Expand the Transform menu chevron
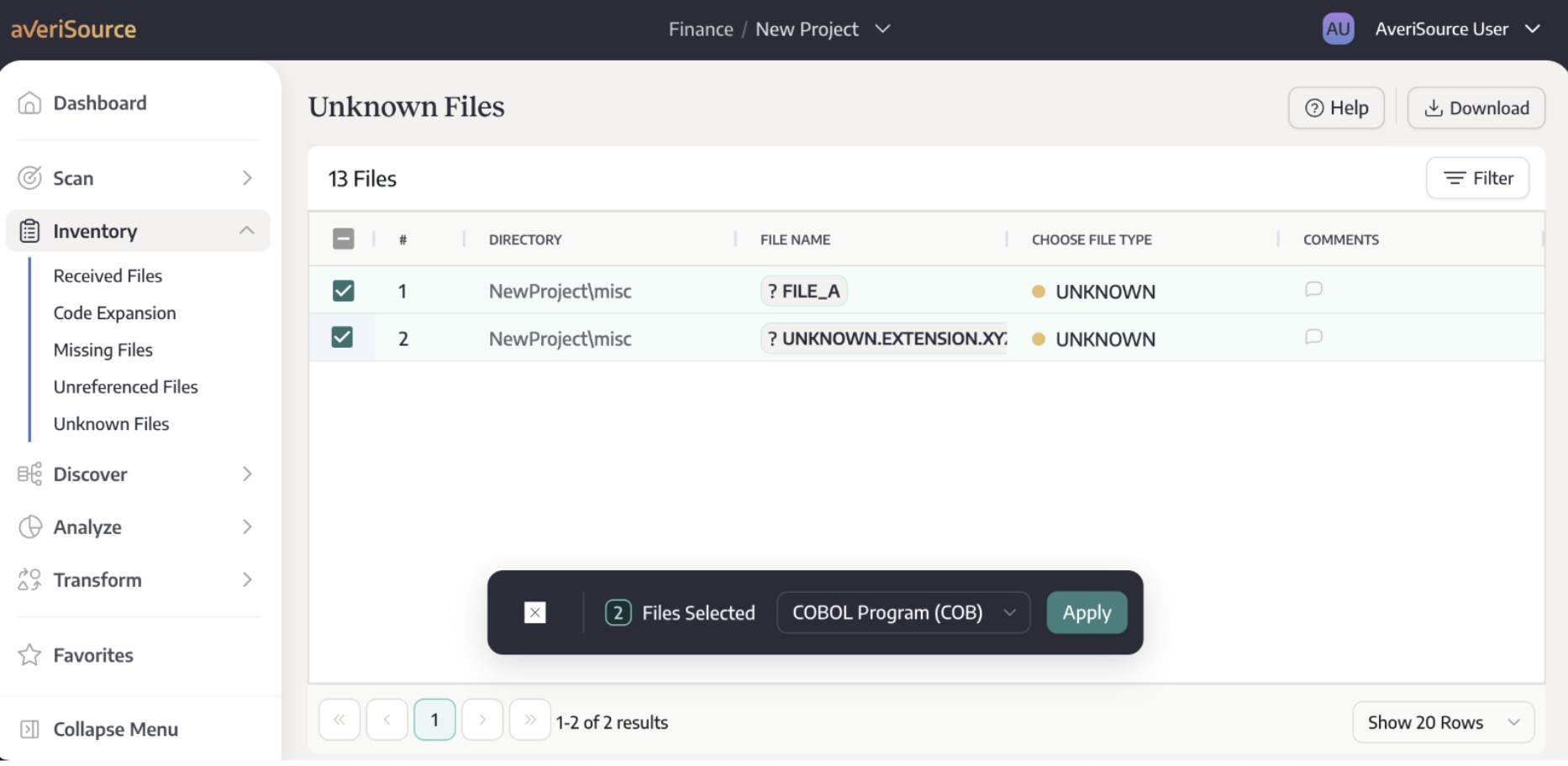This screenshot has width=1568, height=766. pos(247,580)
